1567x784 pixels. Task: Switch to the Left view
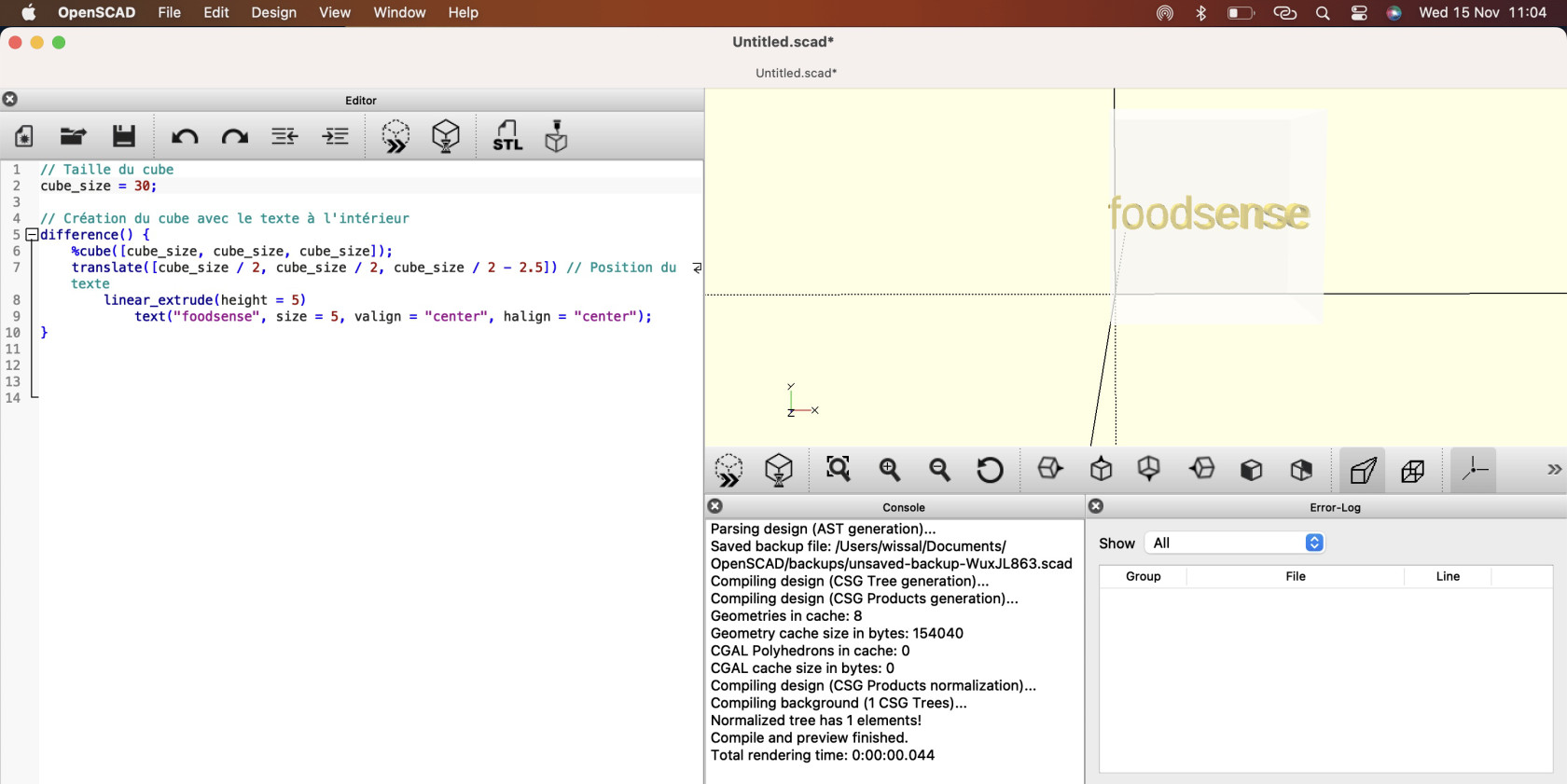(x=1202, y=469)
